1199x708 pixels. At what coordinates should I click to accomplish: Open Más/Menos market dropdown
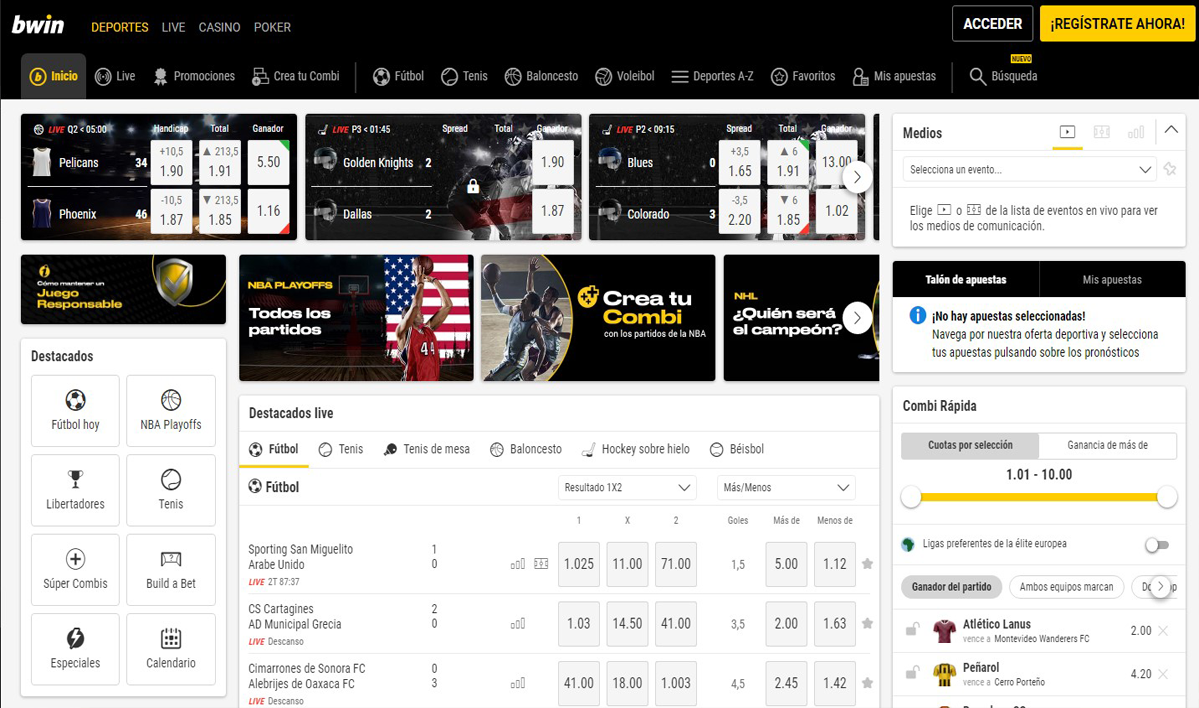[786, 488]
